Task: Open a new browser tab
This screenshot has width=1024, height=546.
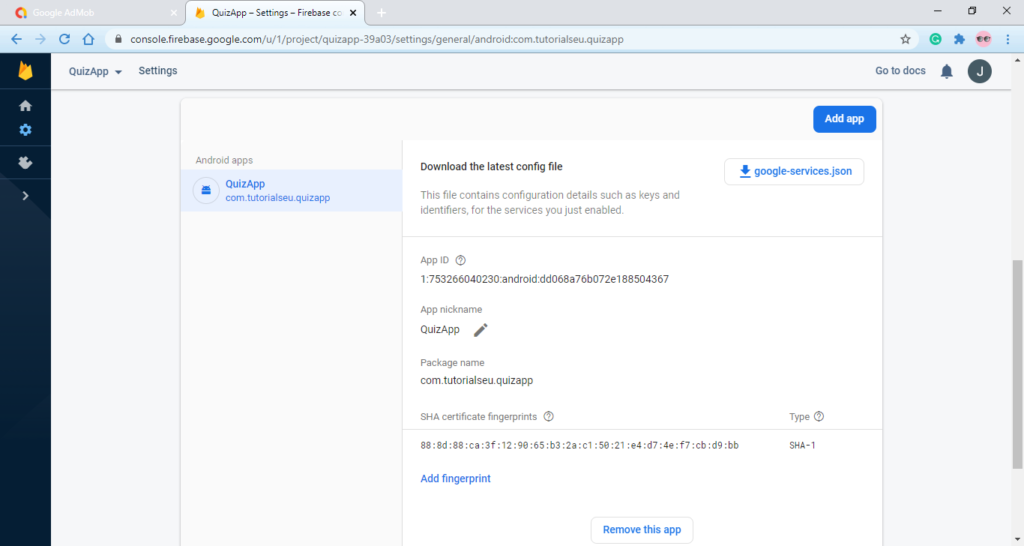Action: [x=381, y=12]
